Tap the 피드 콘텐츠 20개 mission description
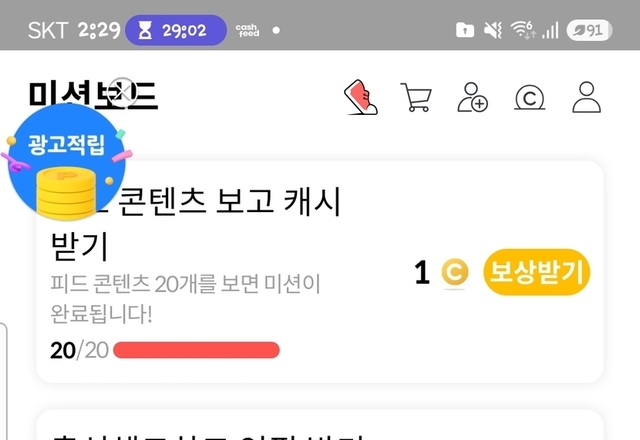Image resolution: width=640 pixels, height=440 pixels. tap(185, 299)
